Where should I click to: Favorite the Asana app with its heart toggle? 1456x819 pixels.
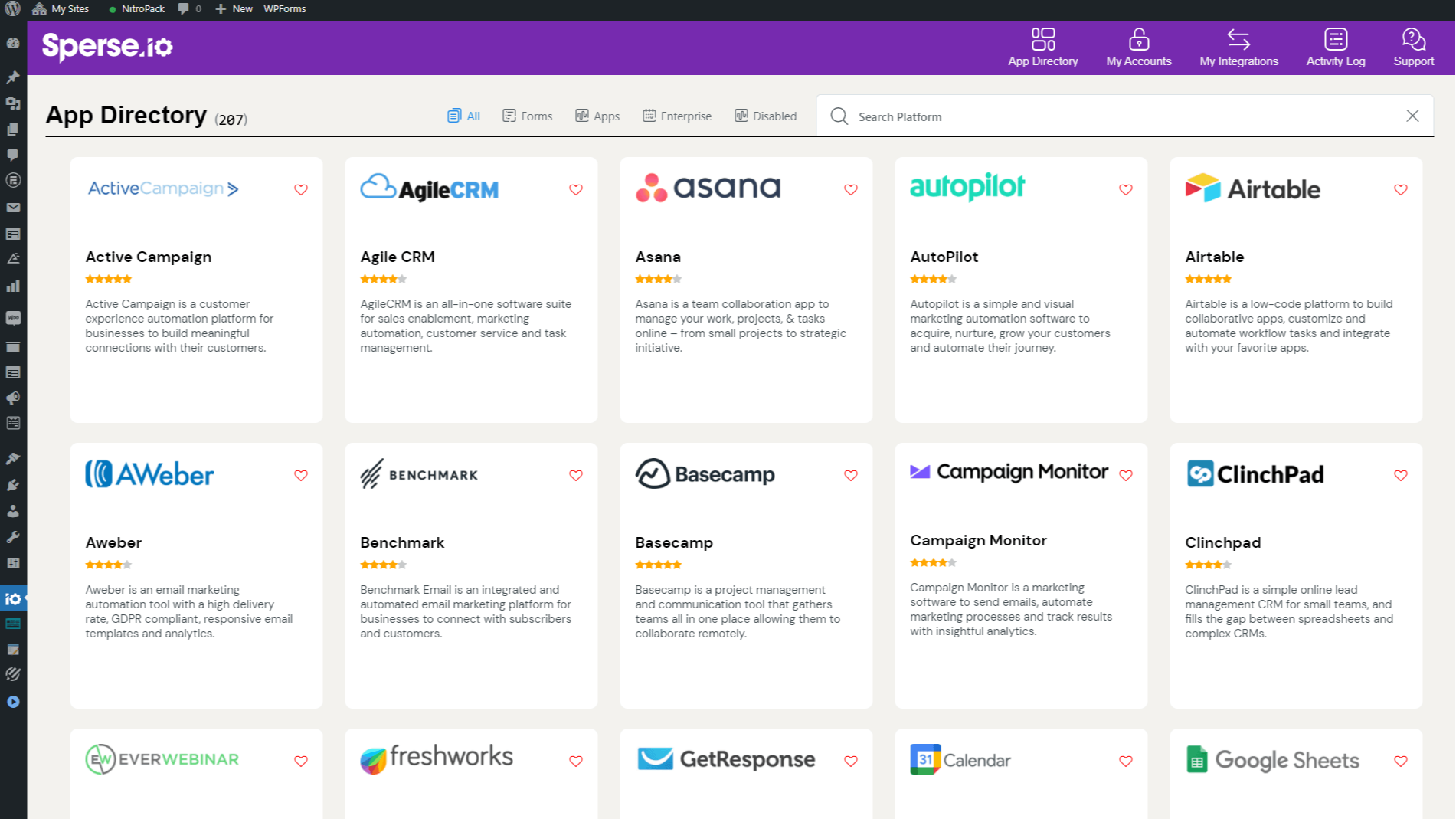[850, 189]
